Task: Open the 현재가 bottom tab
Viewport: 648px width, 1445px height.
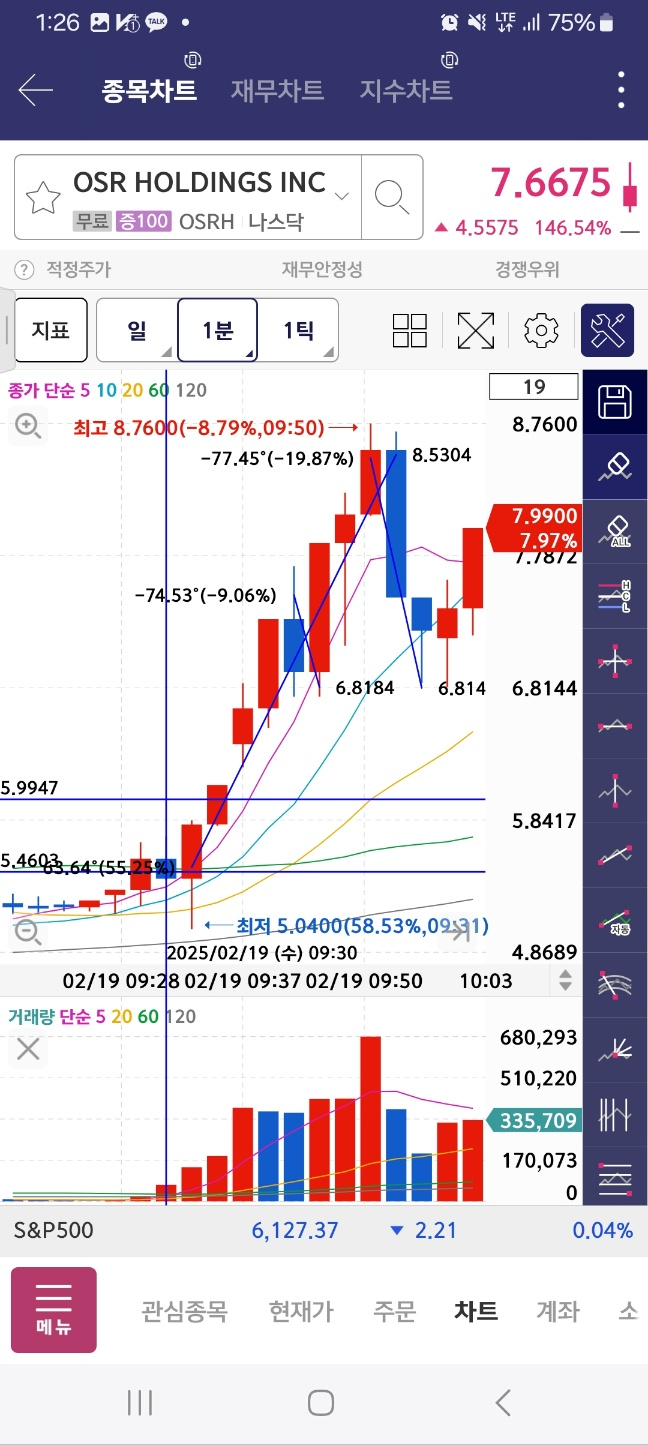Action: click(301, 1311)
